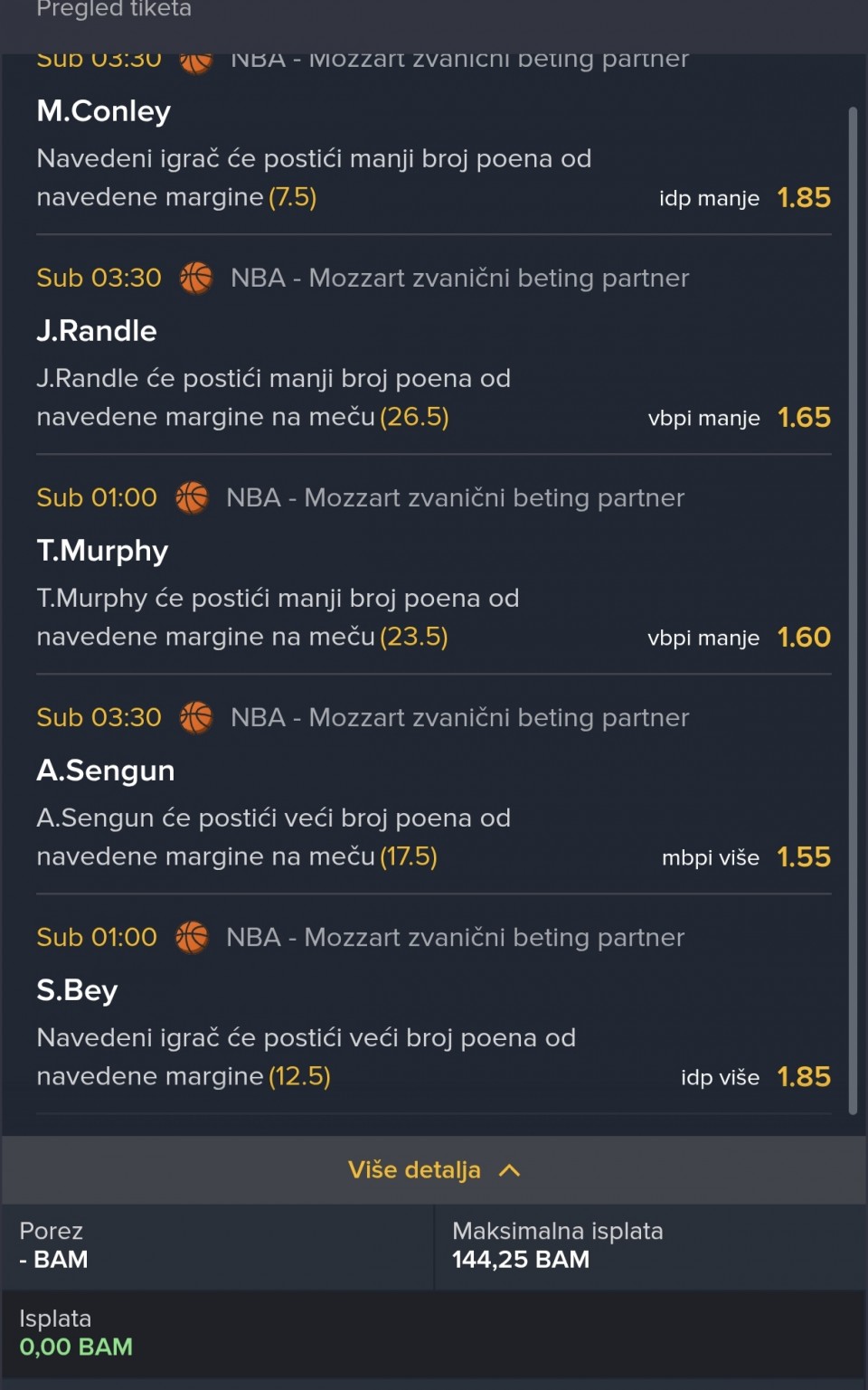Select the M.Conley player name
The width and height of the screenshot is (868, 1390).
tap(104, 111)
